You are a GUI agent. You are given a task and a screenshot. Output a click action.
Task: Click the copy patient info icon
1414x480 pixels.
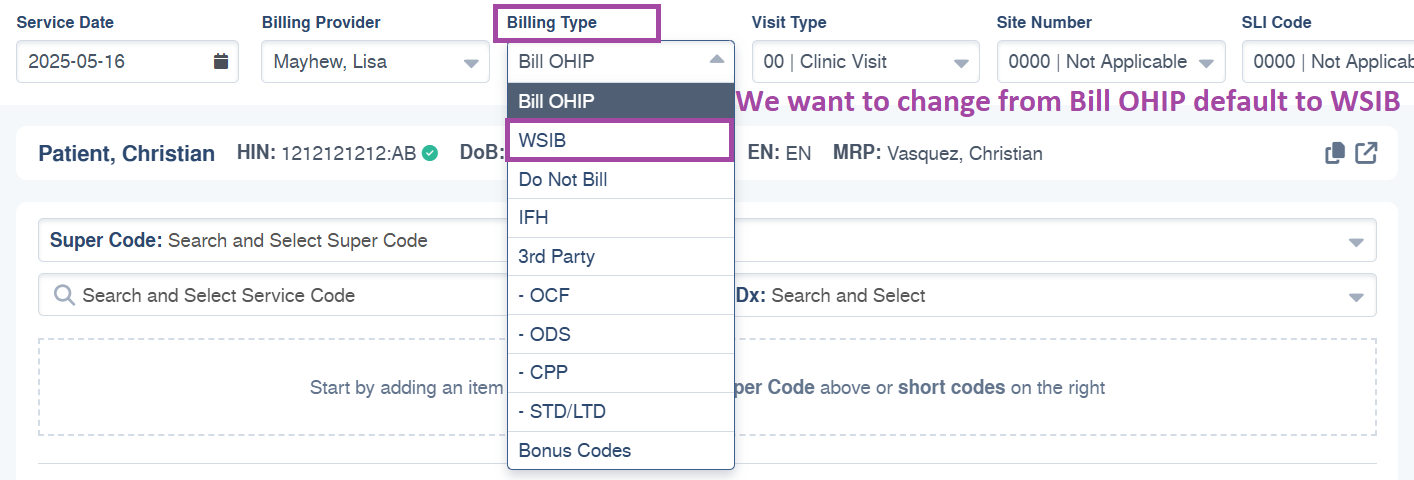tap(1334, 153)
